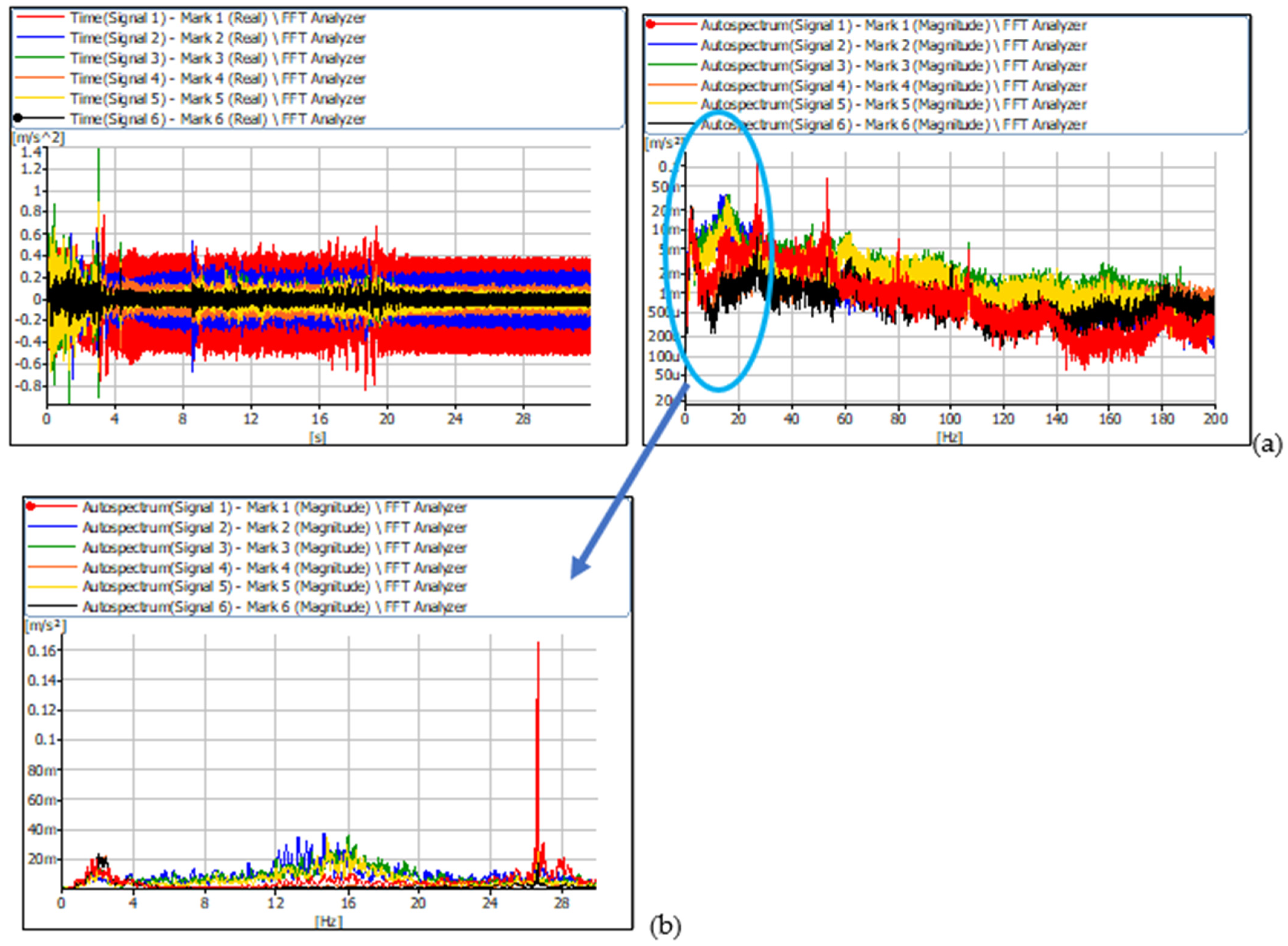Click the 200 Hz x-axis tick label
This screenshot has height=946, width=1288.
click(1215, 419)
